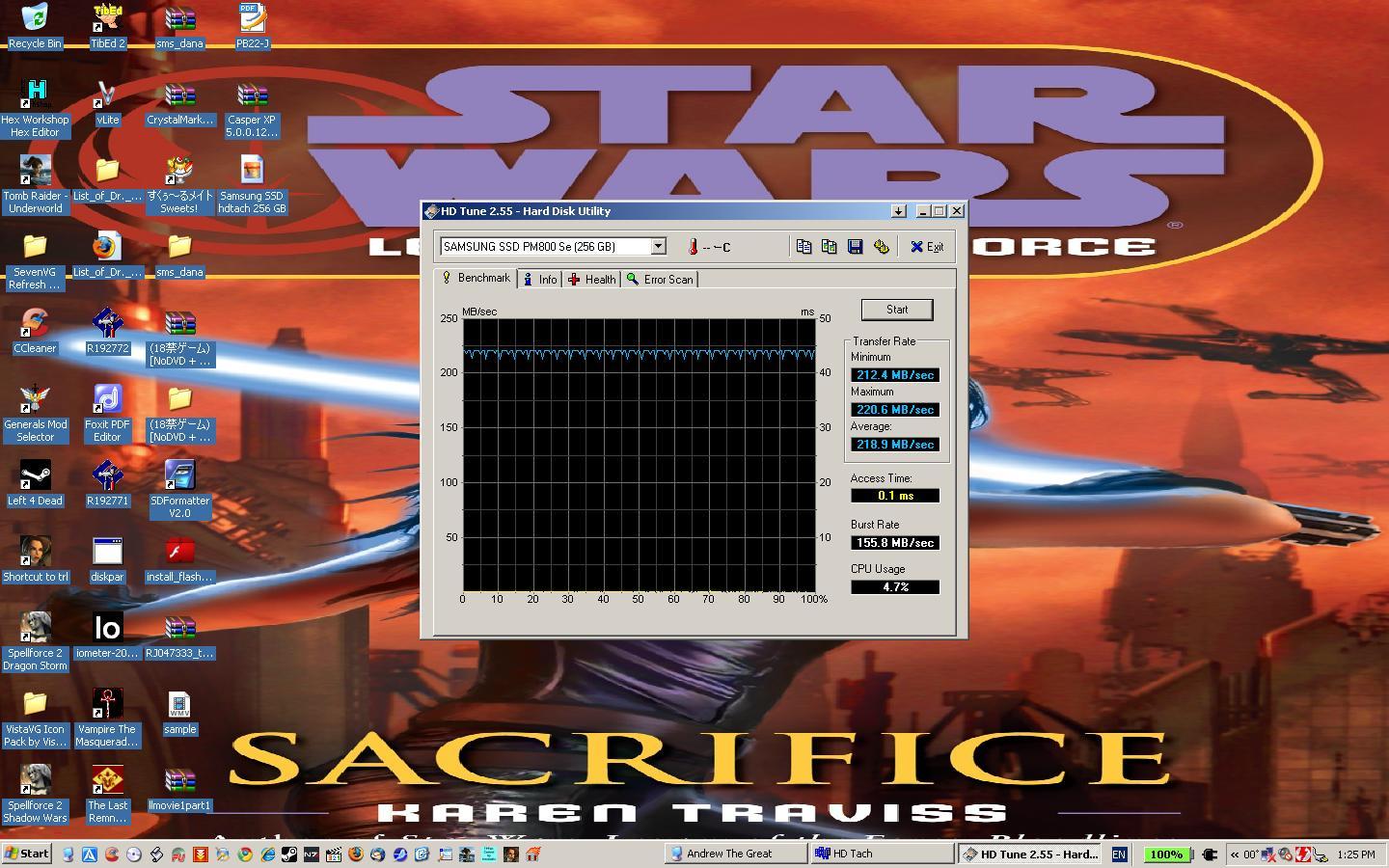Select the CCleaner desktop icon
Viewport: 1389px width, 868px height.
pos(35,331)
